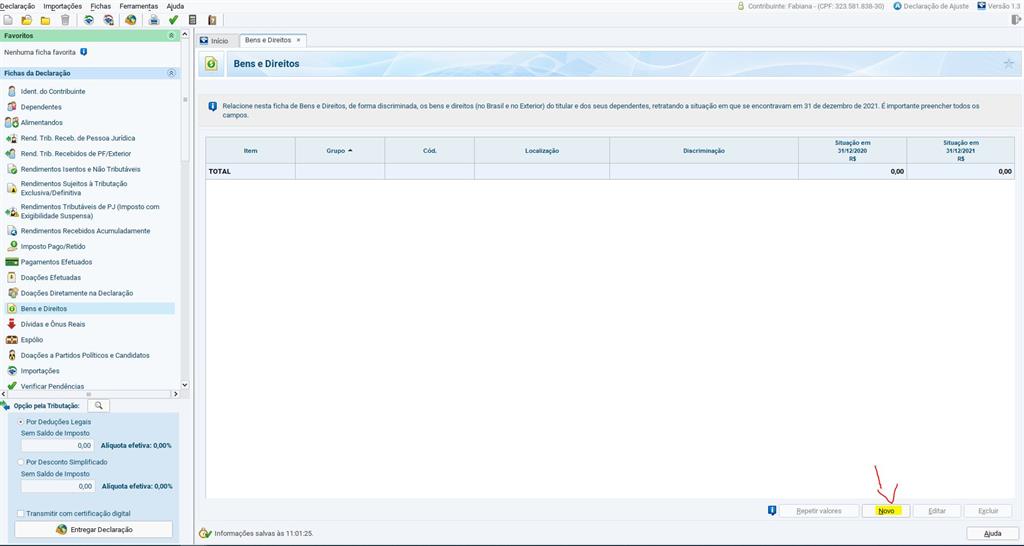
Task: Enable Transmitir com certificação digital checkbox
Action: tap(22, 513)
